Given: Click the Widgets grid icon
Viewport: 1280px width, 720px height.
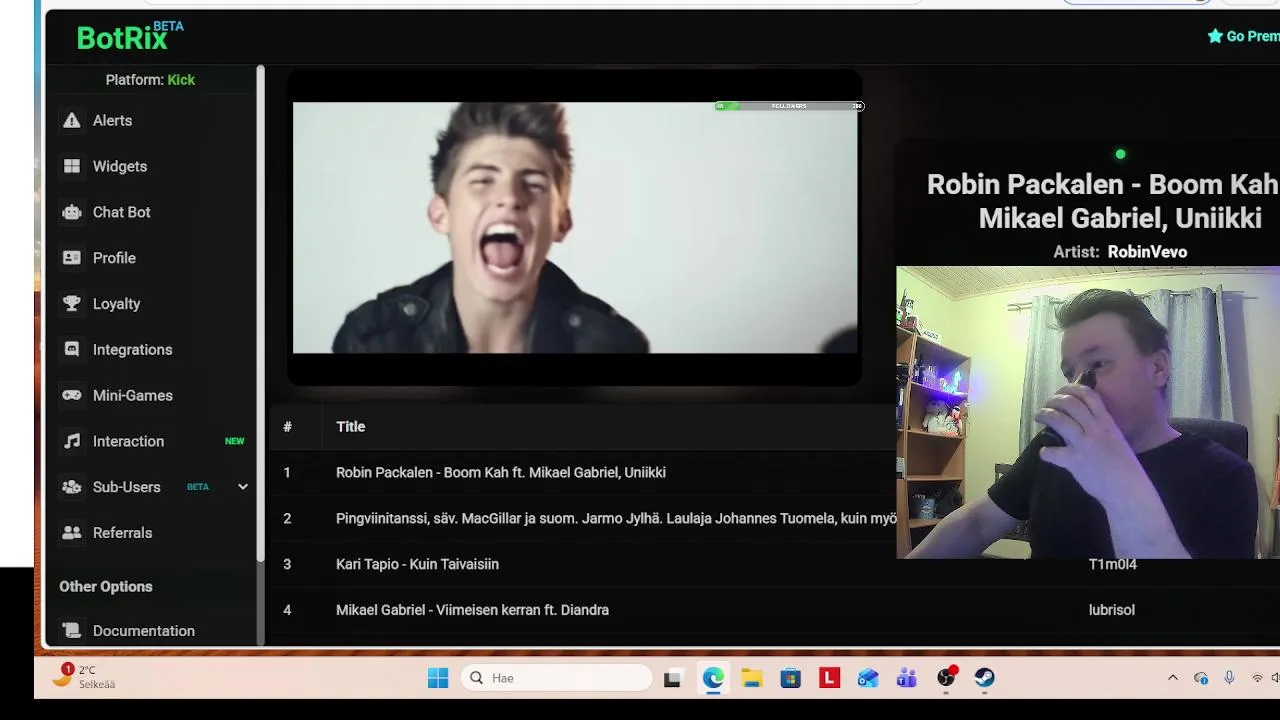Looking at the screenshot, I should click(71, 166).
